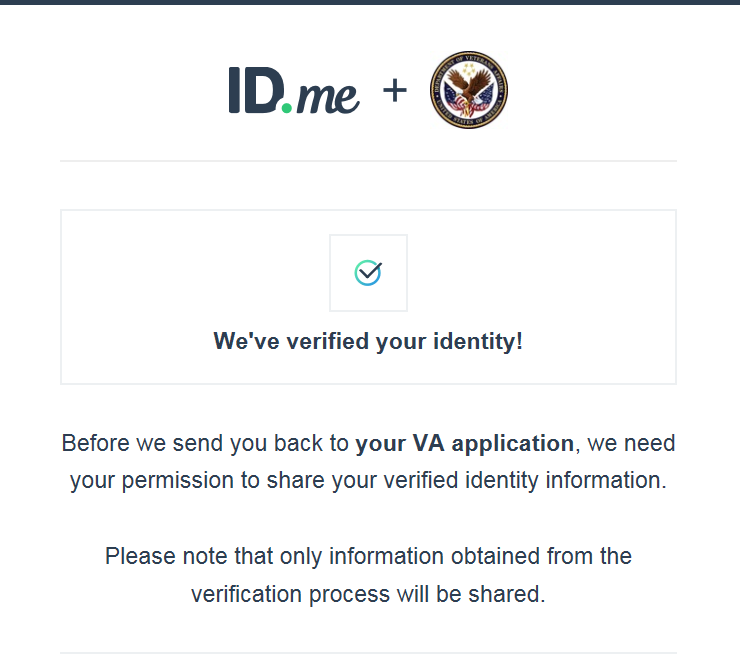Click the bold "ID" letters in logo

pyautogui.click(x=254, y=90)
